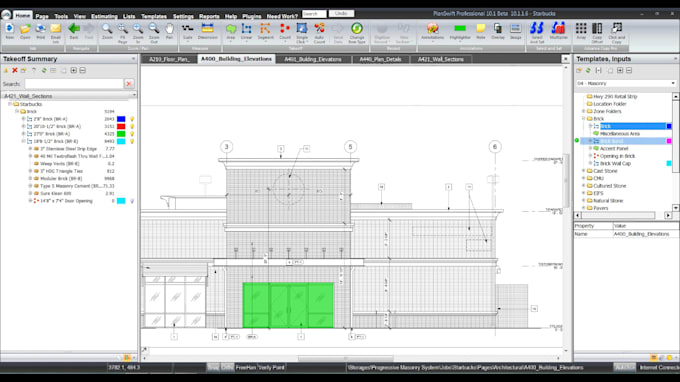Click the Single Click takeoff icon
680x382 pixels.
point(302,29)
